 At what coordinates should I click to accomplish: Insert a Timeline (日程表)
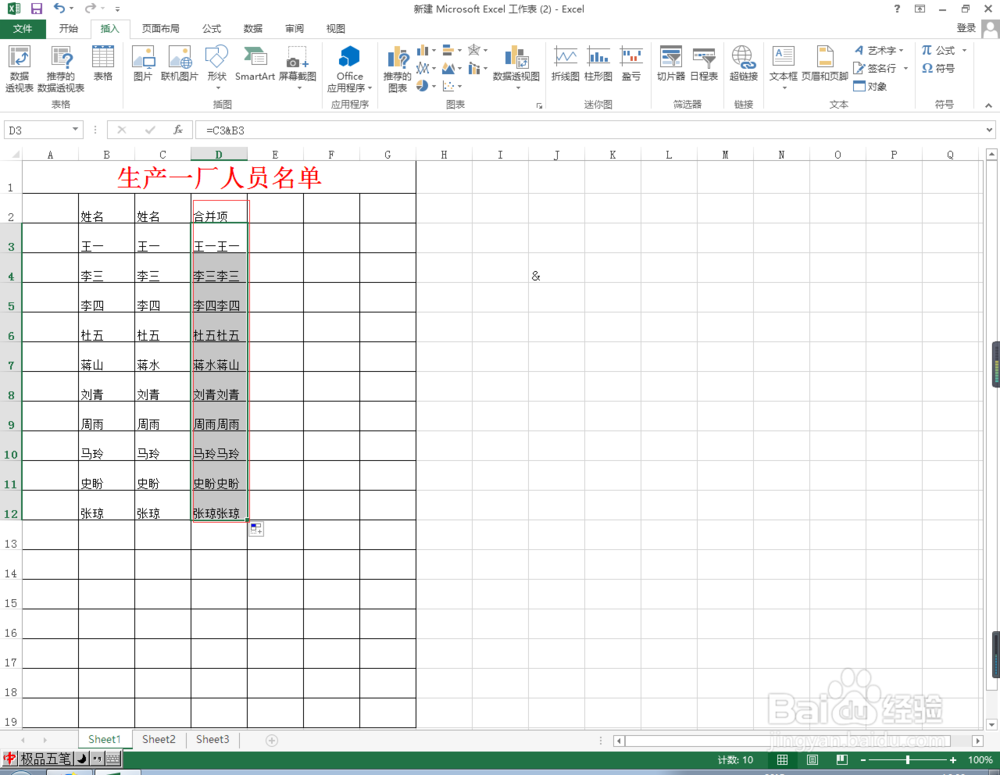[704, 64]
